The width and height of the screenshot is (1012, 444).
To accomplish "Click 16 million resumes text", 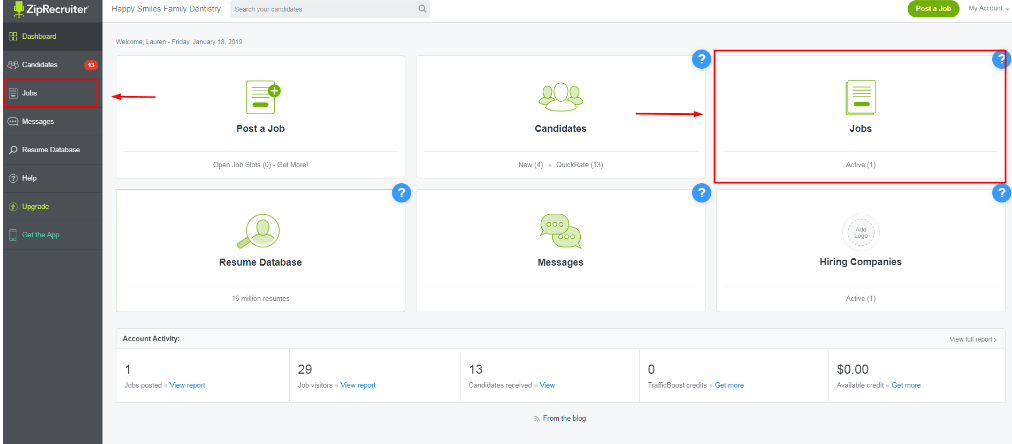I will tap(261, 299).
